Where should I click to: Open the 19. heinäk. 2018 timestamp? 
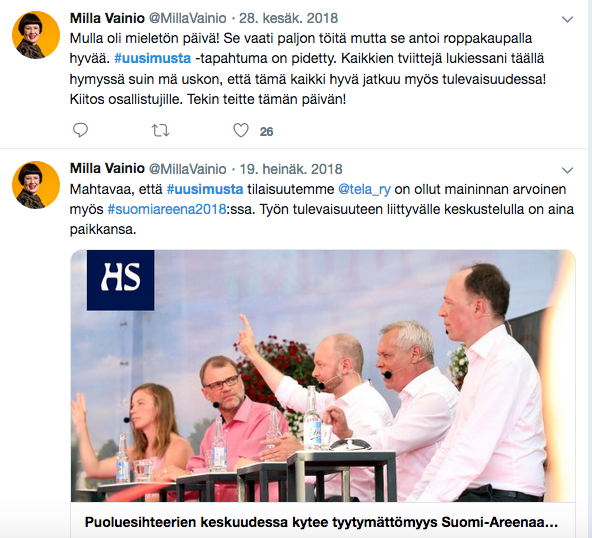[291, 169]
